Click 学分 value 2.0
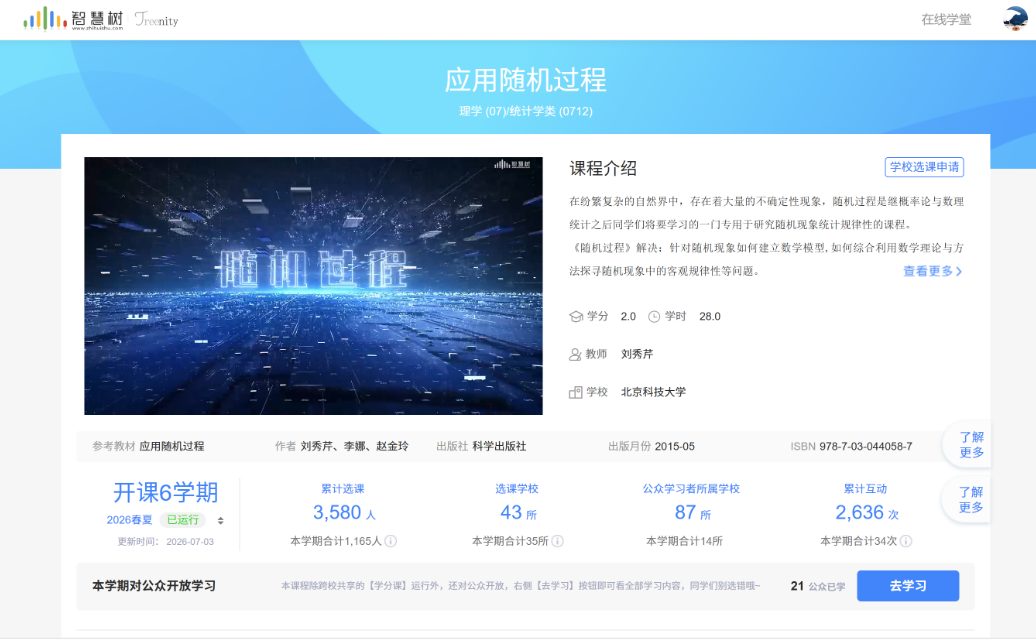This screenshot has width=1036, height=641. click(628, 317)
